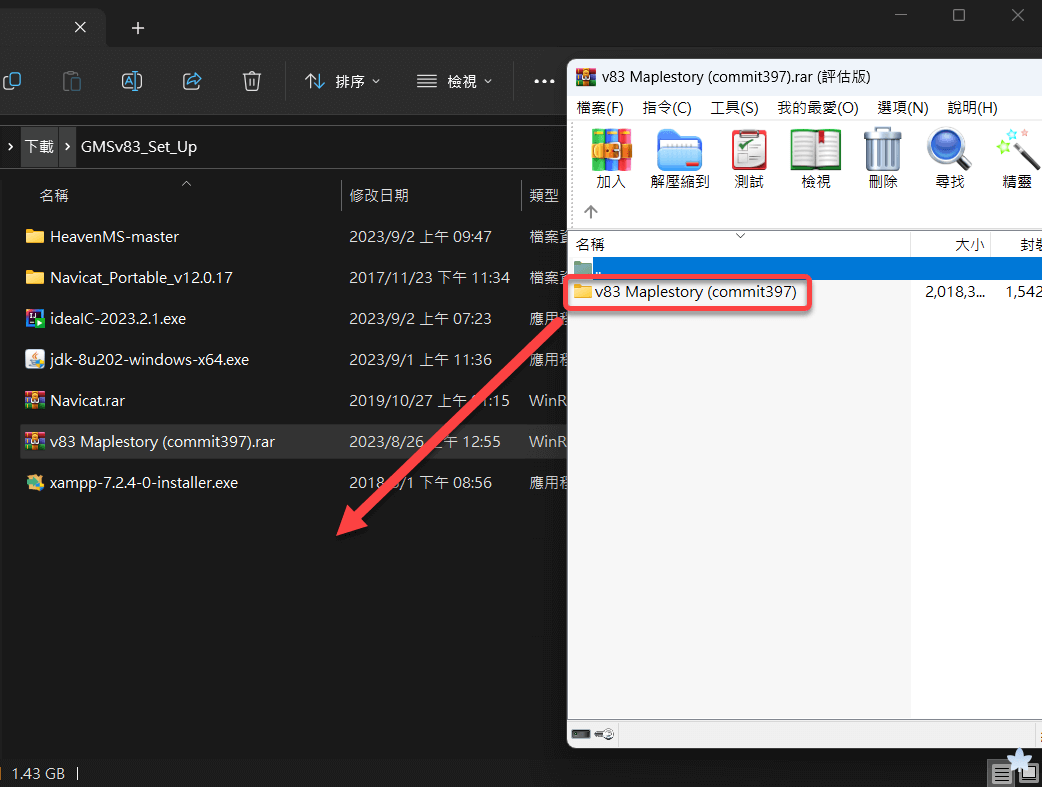Sort by 大小 column in WinRAR
The width and height of the screenshot is (1042, 787).
969,245
